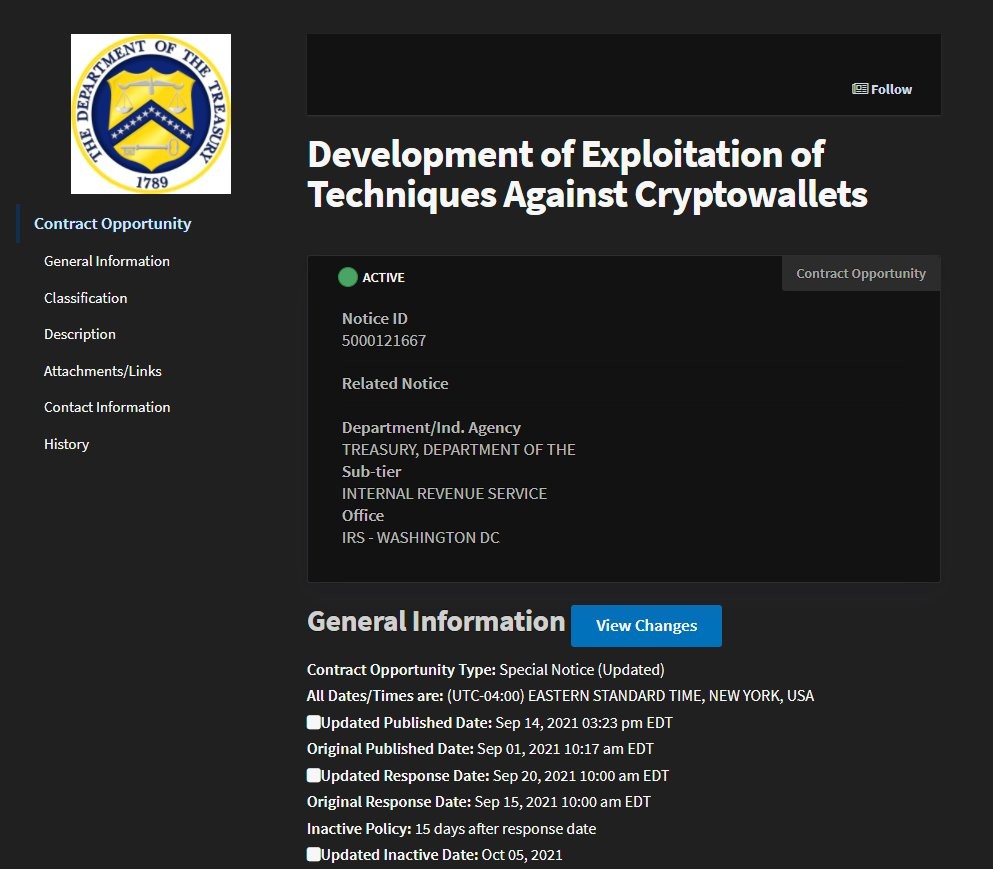Jump to the Classification section
The image size is (993, 869).
[85, 298]
